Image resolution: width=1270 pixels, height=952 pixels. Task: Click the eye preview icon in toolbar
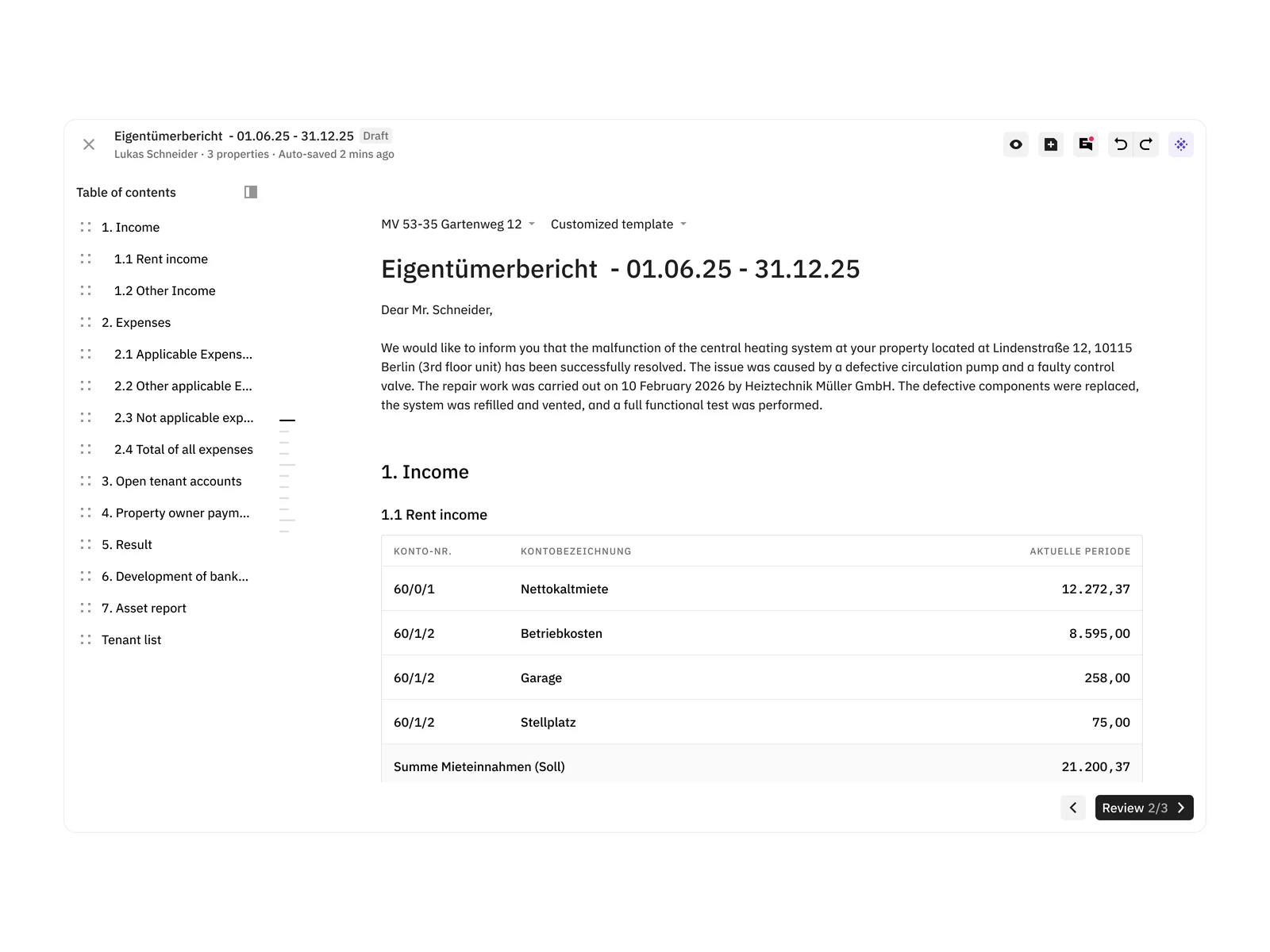point(1016,144)
